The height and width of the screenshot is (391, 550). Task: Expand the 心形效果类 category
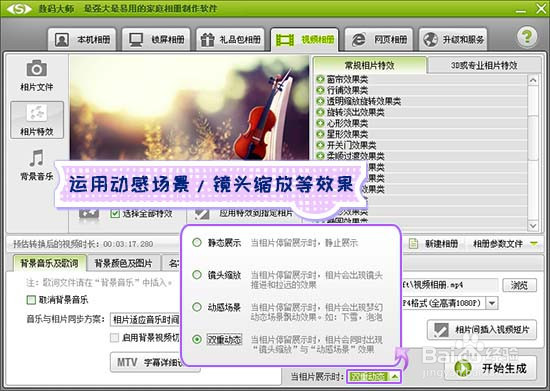(320, 123)
